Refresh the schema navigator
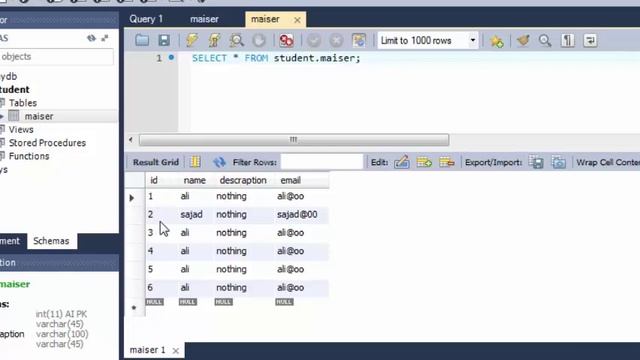Image resolution: width=640 pixels, height=360 pixels. tap(91, 38)
